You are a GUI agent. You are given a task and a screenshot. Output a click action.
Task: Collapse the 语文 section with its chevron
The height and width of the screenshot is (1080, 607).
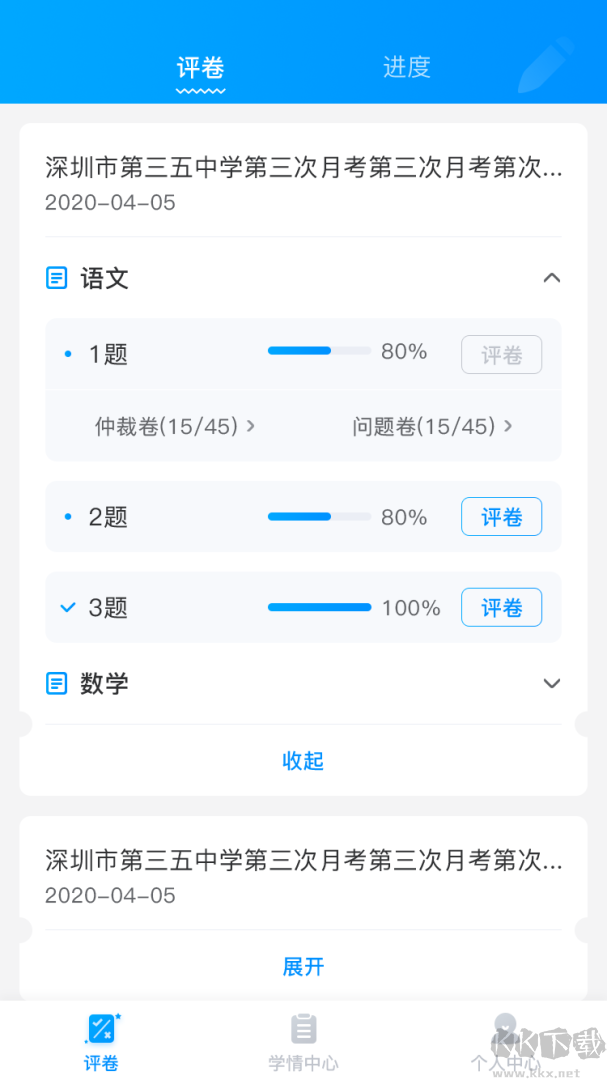pos(551,278)
